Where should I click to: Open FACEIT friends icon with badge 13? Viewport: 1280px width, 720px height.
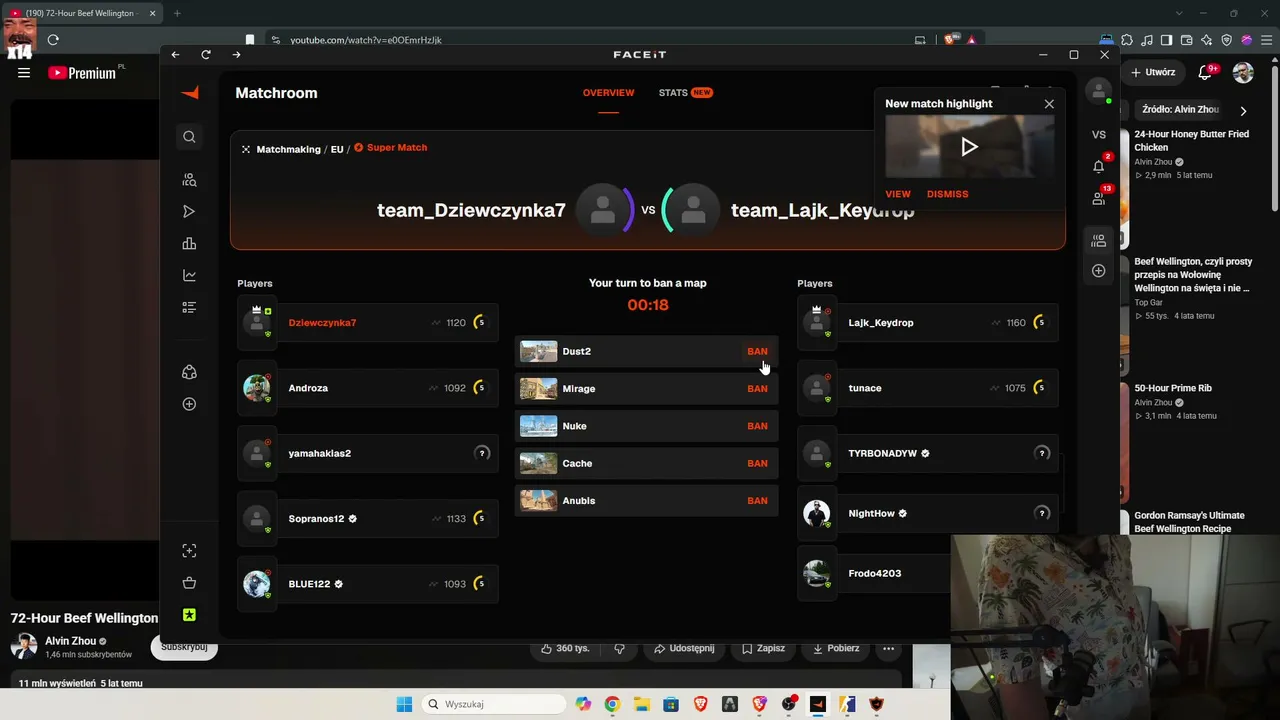click(x=1099, y=198)
